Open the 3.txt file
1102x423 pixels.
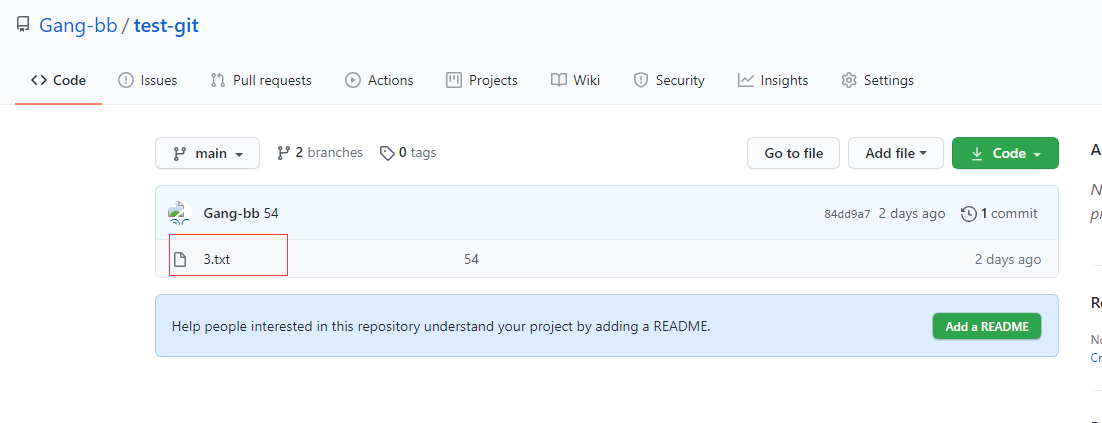[216, 259]
